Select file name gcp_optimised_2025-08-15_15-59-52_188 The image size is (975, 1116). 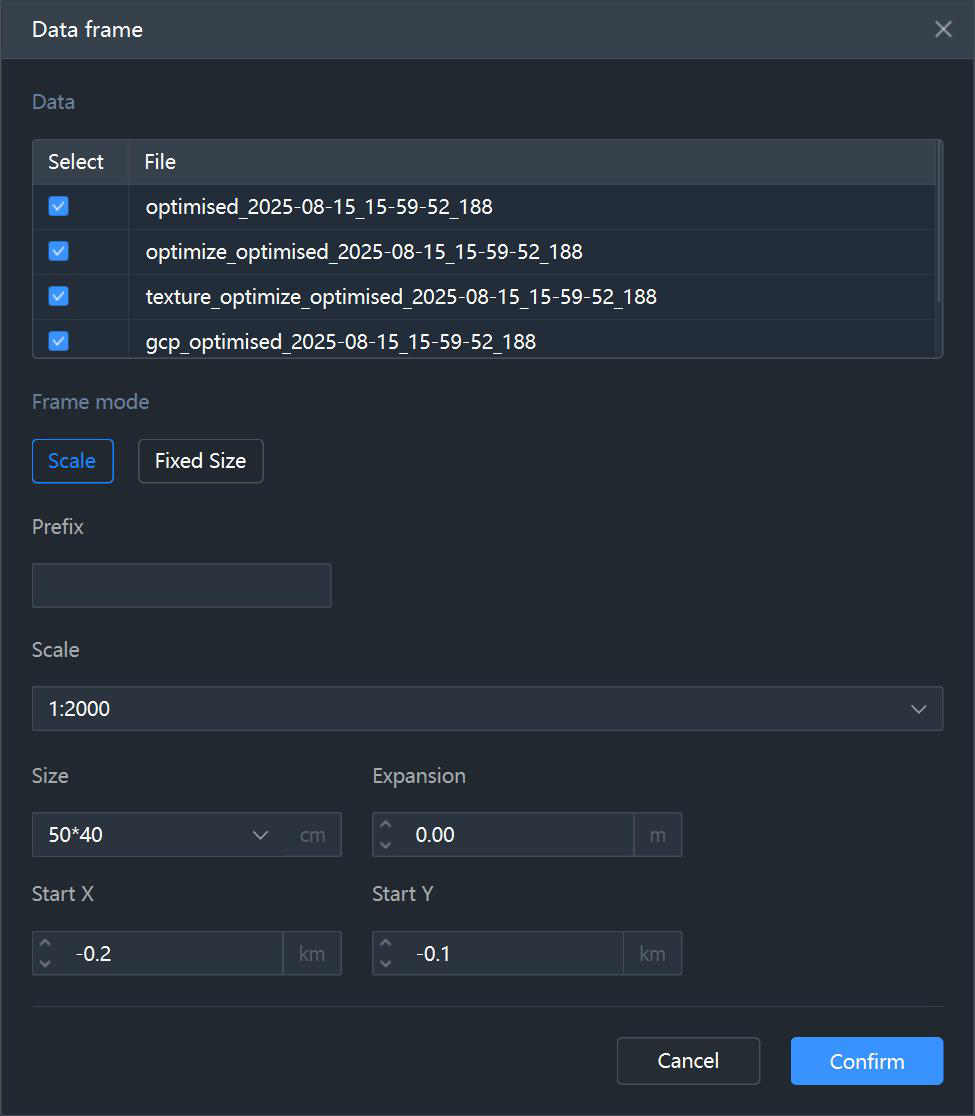(341, 342)
